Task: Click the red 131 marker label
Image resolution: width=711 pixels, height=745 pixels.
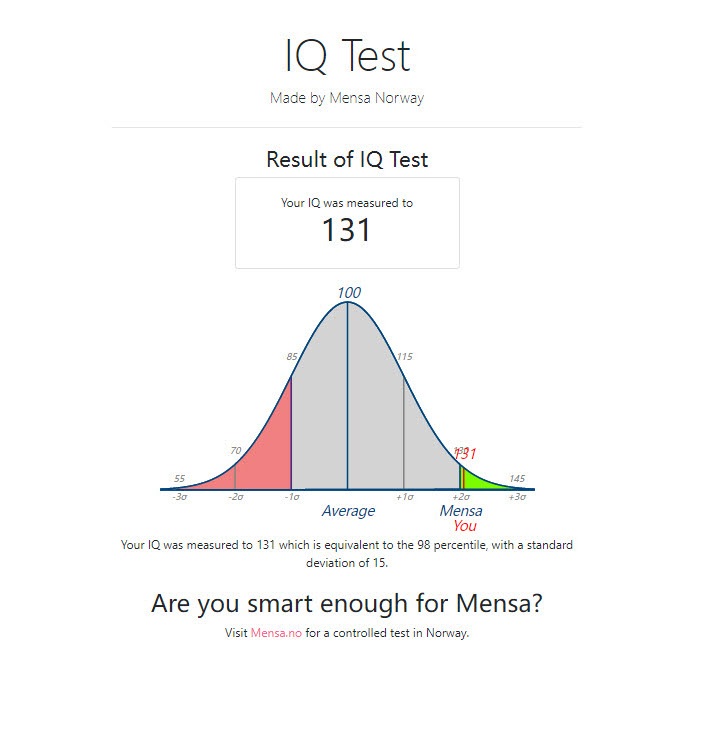Action: (x=466, y=454)
